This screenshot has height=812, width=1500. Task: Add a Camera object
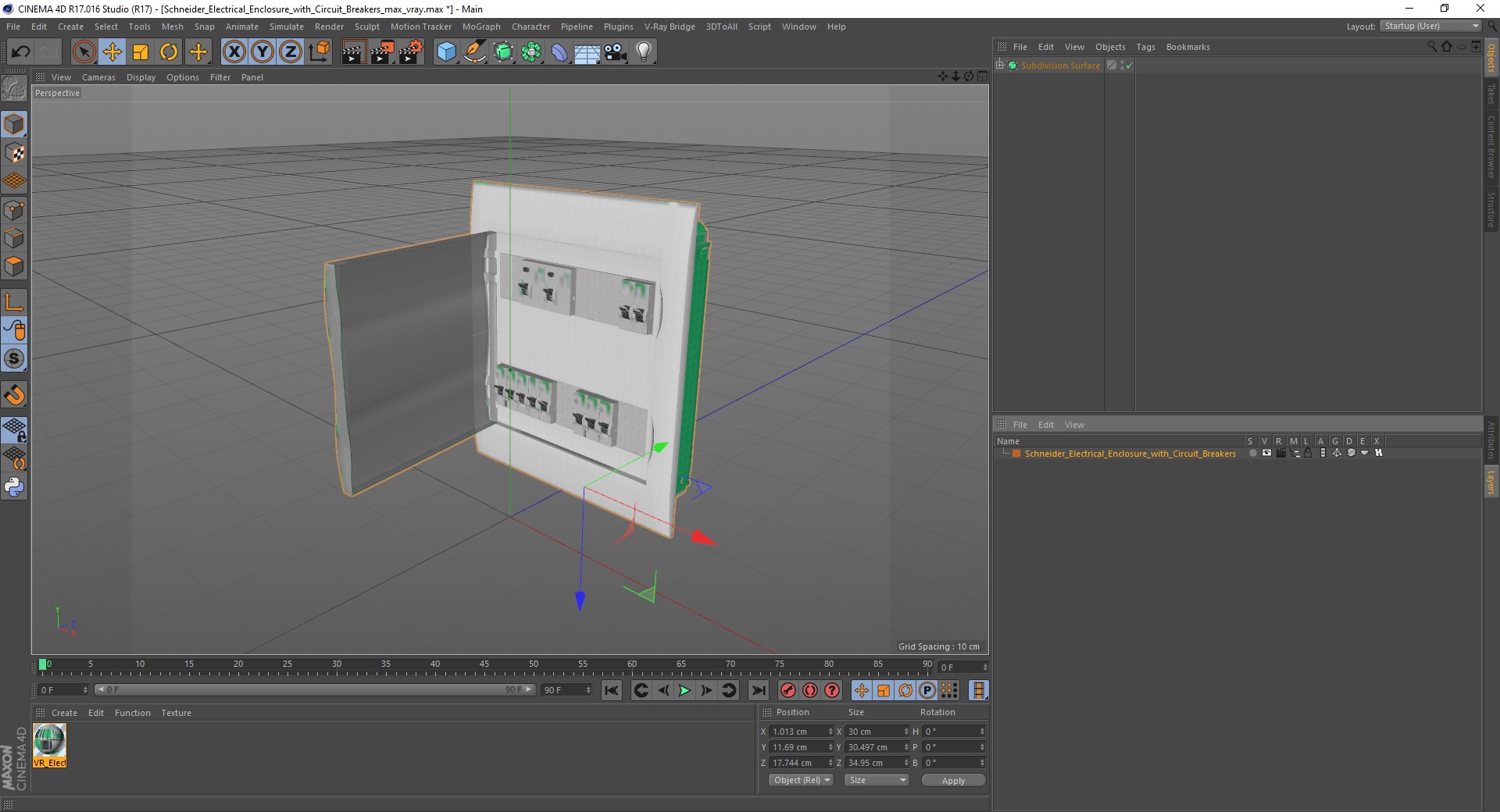point(616,52)
